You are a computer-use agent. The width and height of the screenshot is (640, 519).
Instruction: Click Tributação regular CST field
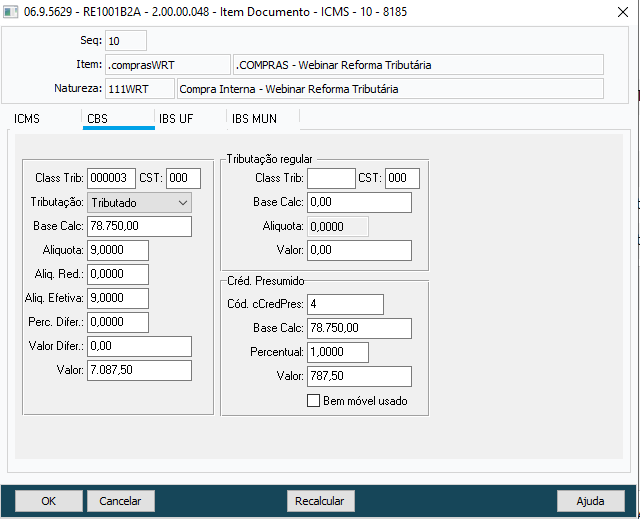[402, 178]
